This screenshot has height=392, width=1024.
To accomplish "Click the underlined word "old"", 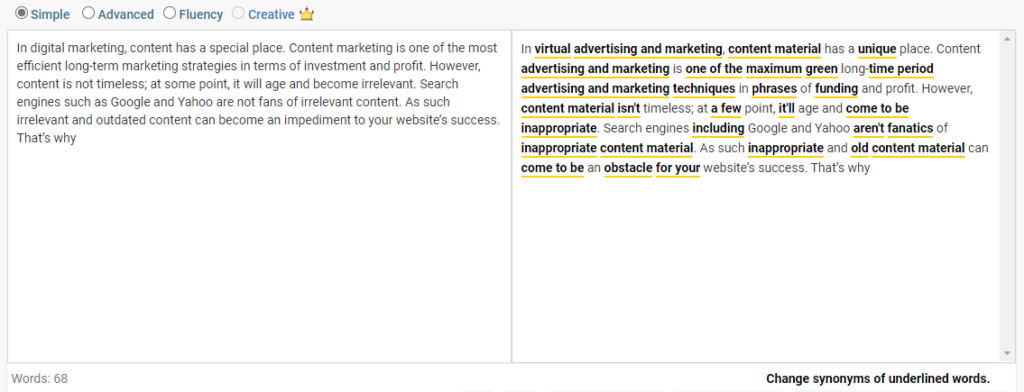I will tap(859, 148).
